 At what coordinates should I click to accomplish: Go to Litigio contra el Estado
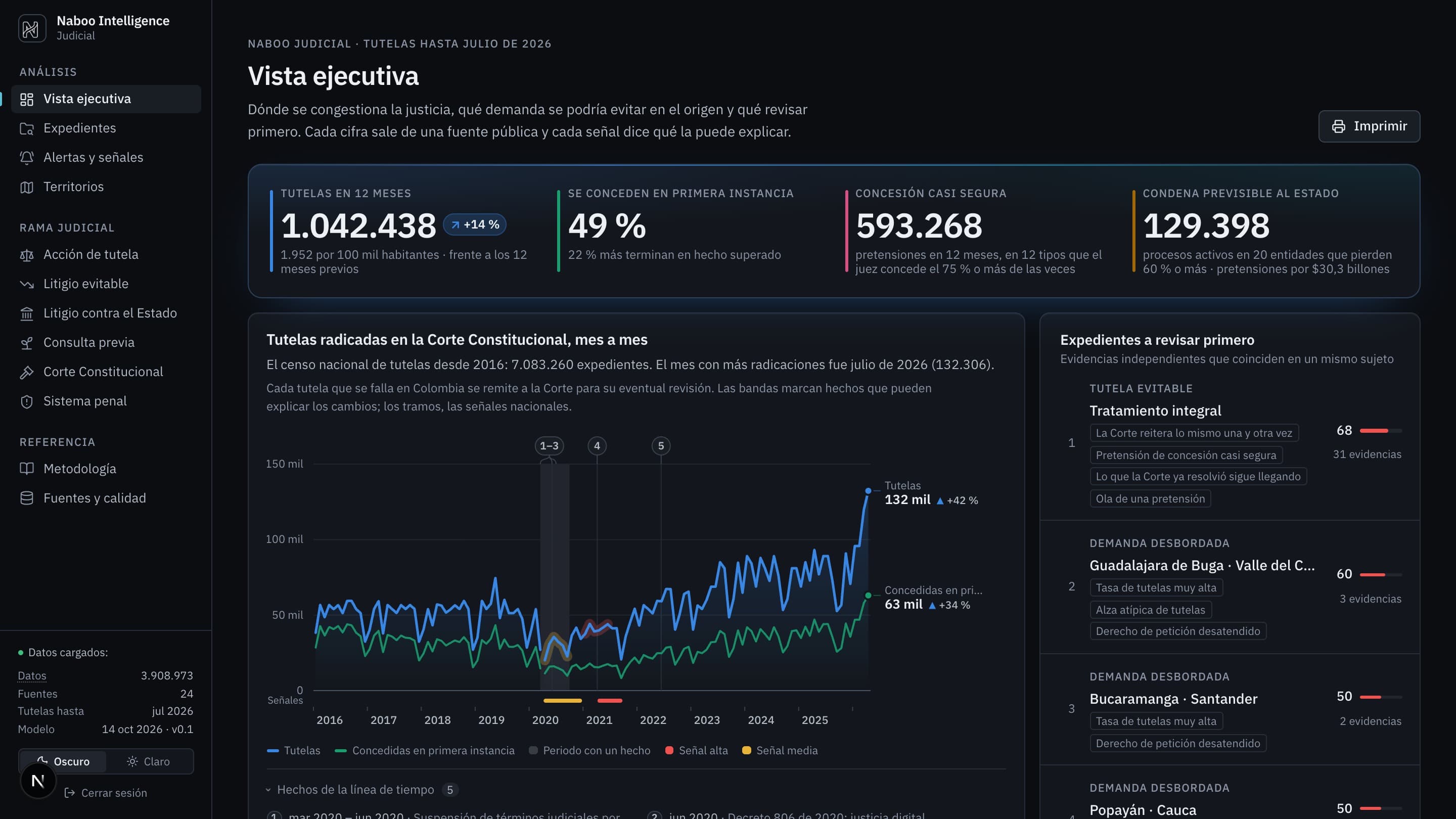click(x=106, y=313)
